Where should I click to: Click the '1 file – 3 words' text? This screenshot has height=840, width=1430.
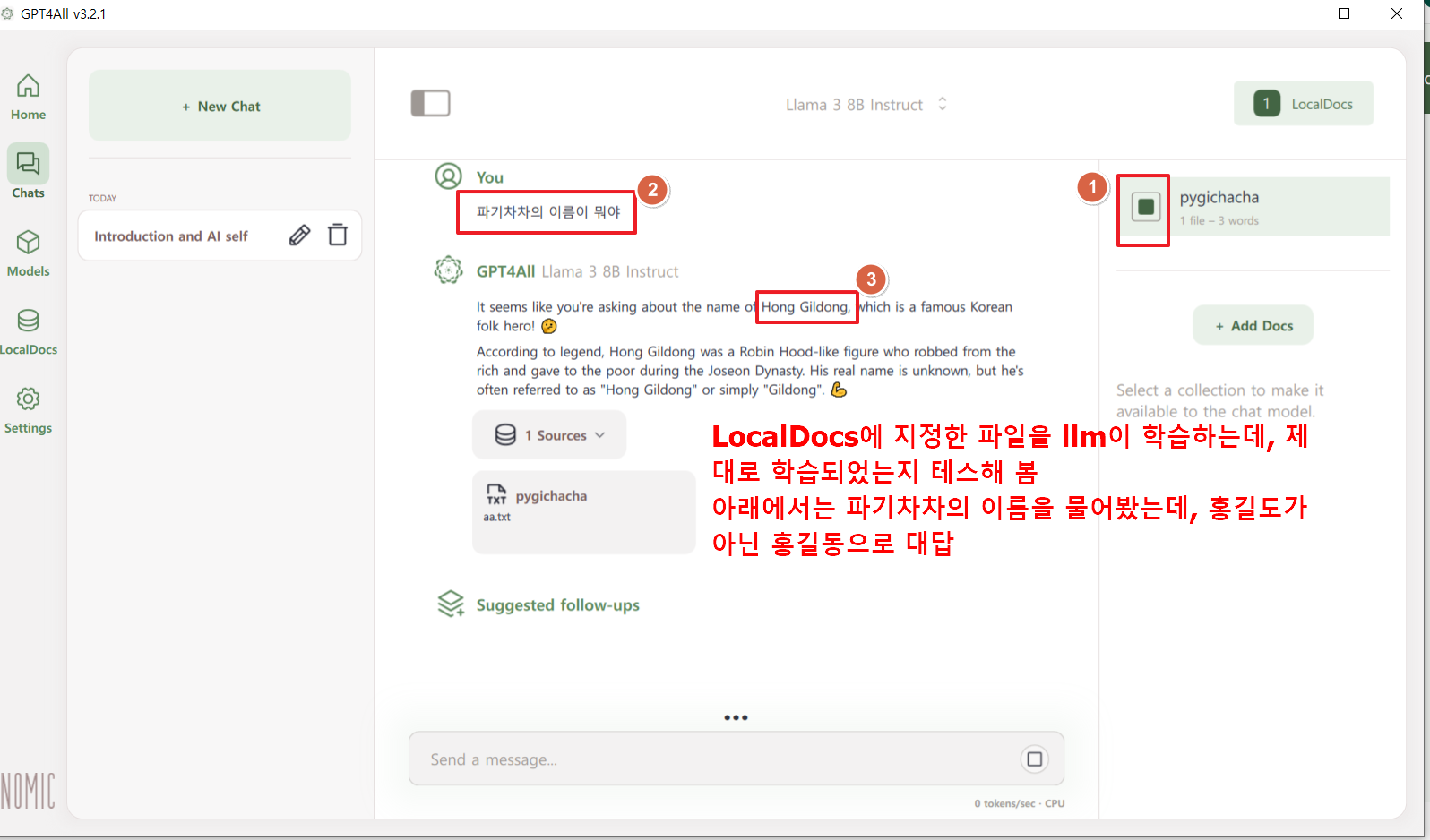(x=1219, y=220)
